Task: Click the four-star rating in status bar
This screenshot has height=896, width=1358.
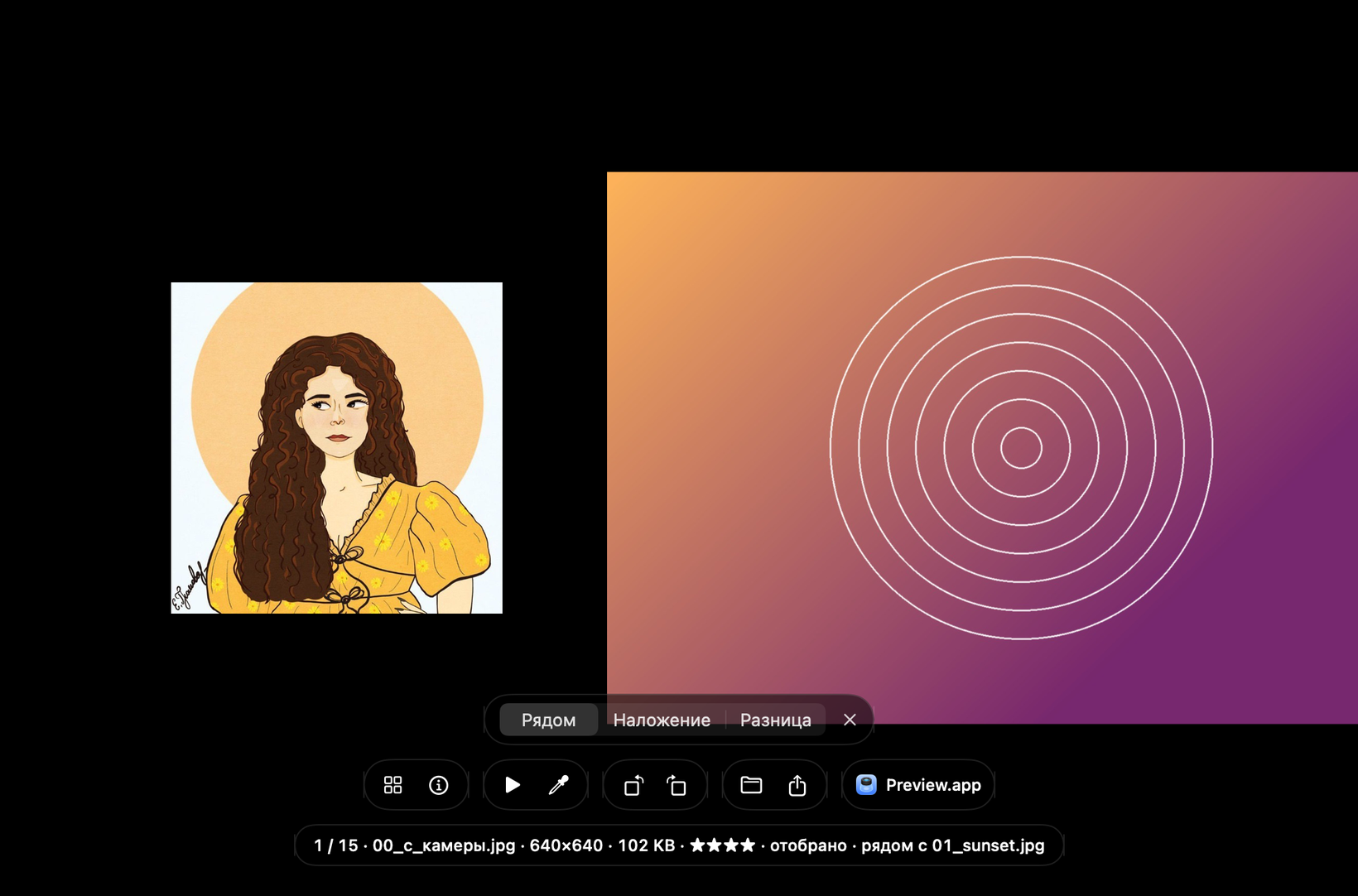Action: pyautogui.click(x=722, y=845)
